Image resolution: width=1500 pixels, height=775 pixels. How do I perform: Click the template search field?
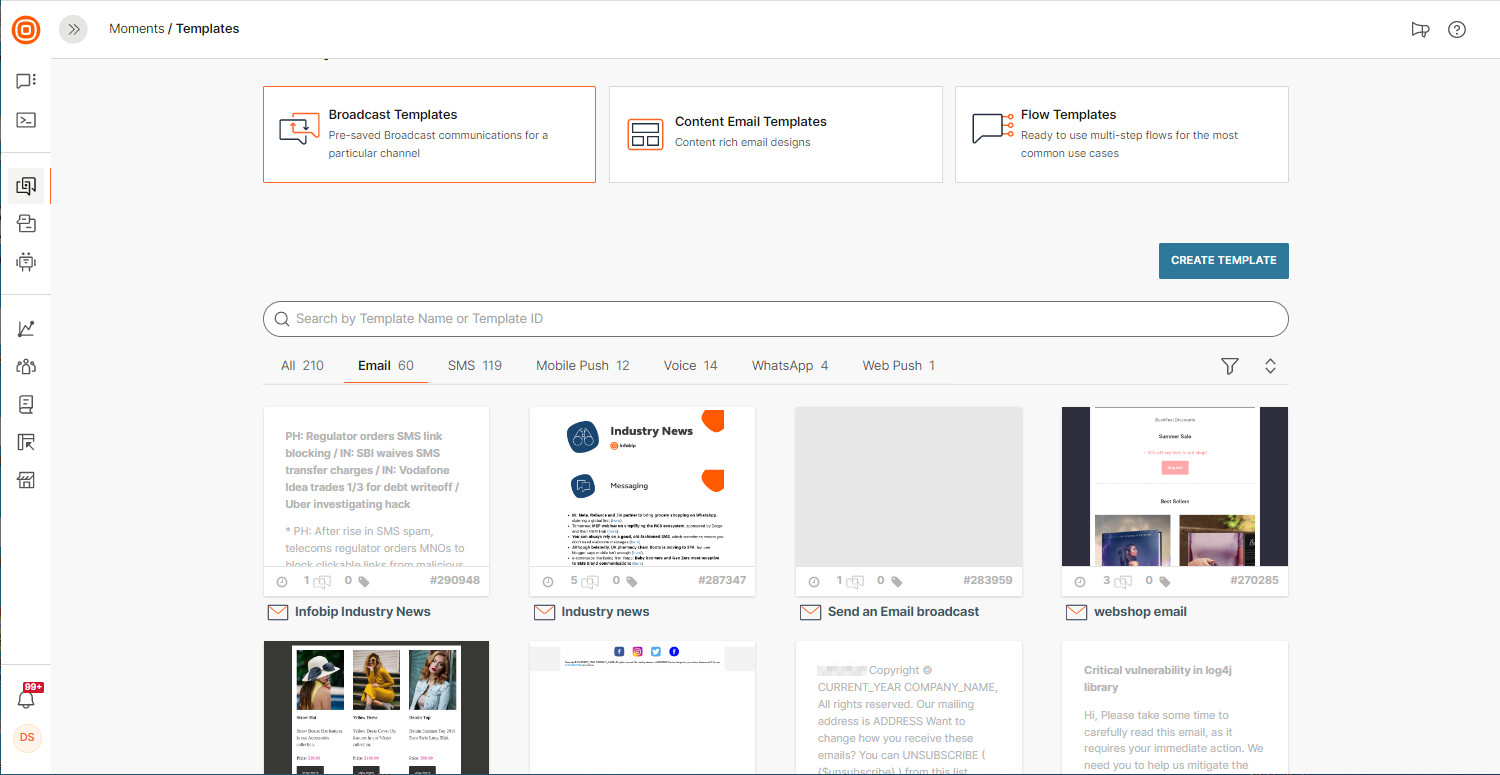[775, 319]
